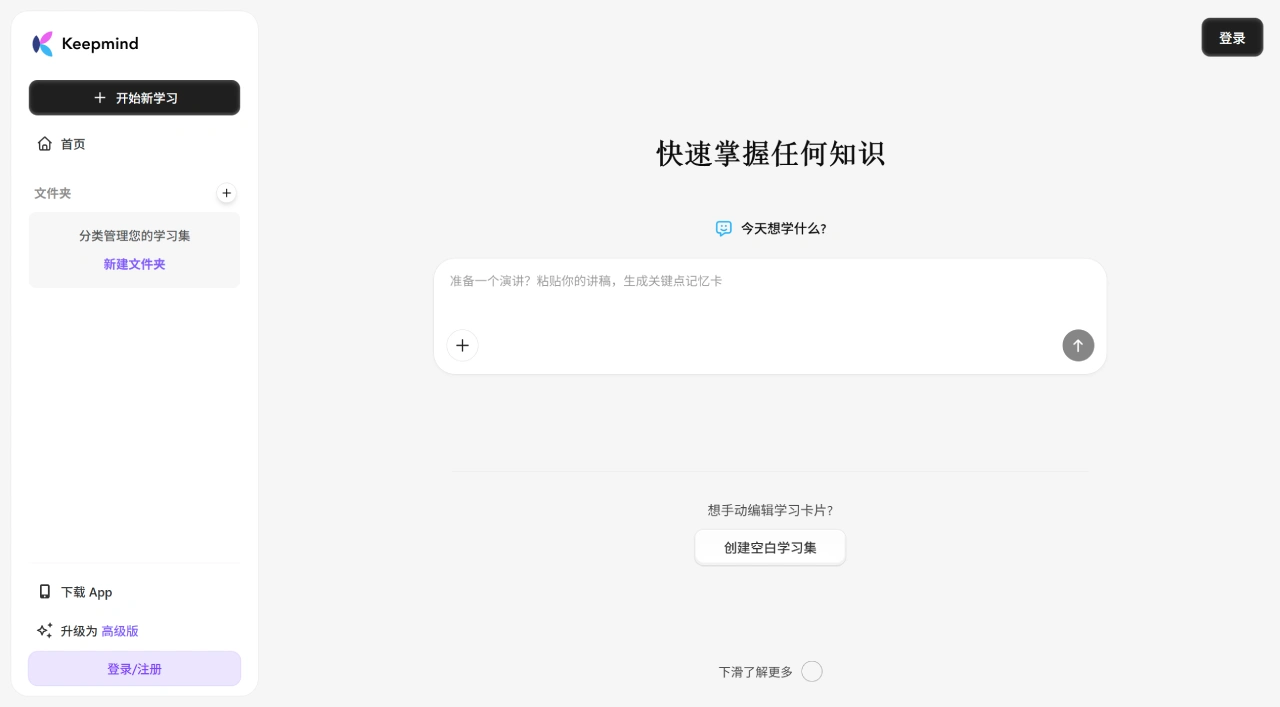The image size is (1280, 707).
Task: Go to 首页 in the sidebar
Action: (x=73, y=144)
